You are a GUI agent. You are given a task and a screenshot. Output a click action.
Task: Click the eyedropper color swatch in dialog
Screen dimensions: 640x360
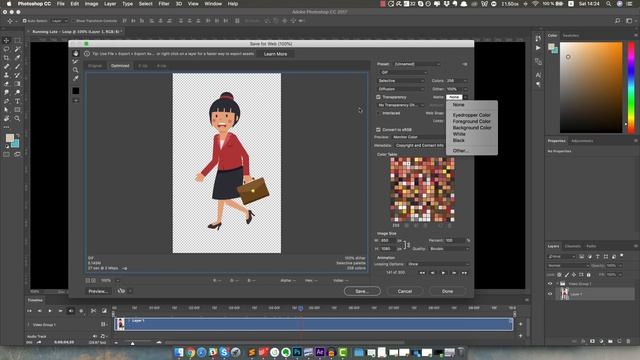[x=76, y=91]
